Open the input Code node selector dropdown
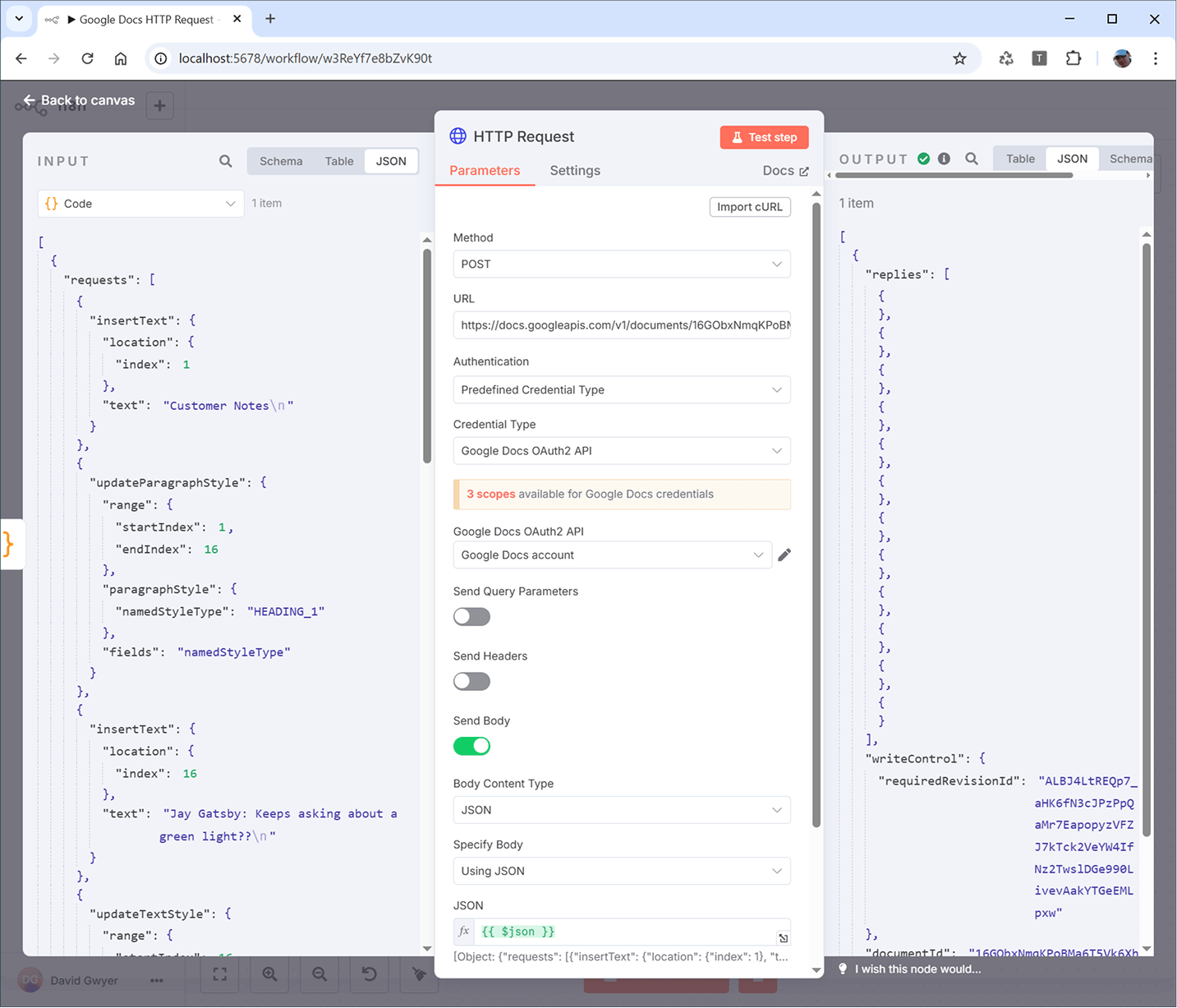 pyautogui.click(x=140, y=204)
